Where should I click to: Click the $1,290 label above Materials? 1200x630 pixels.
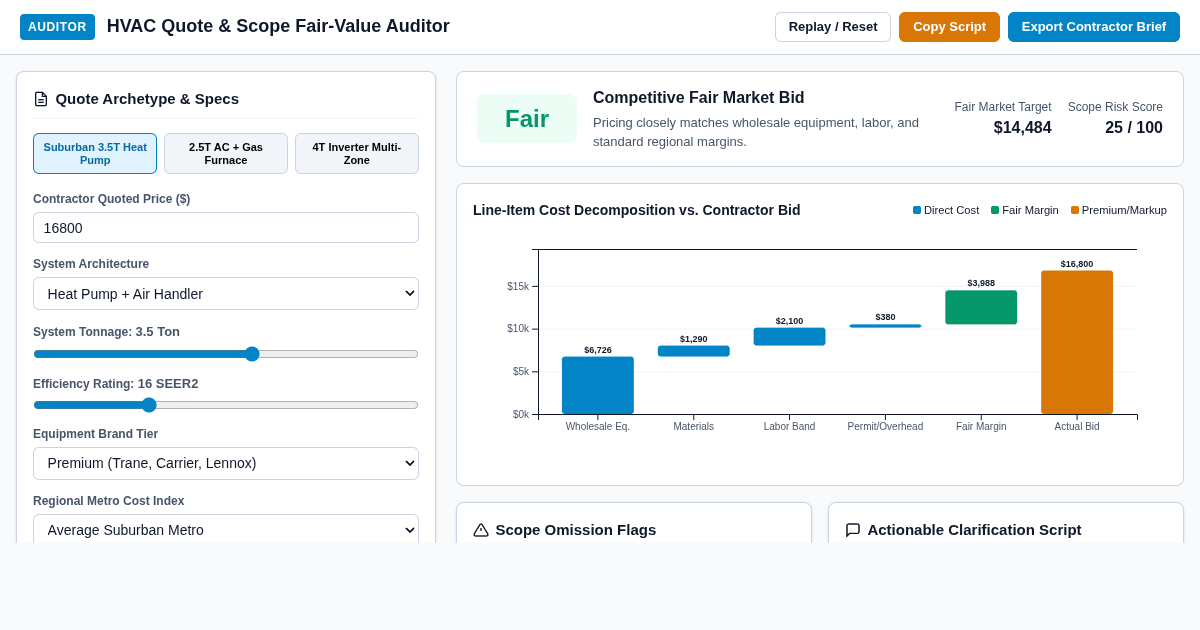(694, 339)
